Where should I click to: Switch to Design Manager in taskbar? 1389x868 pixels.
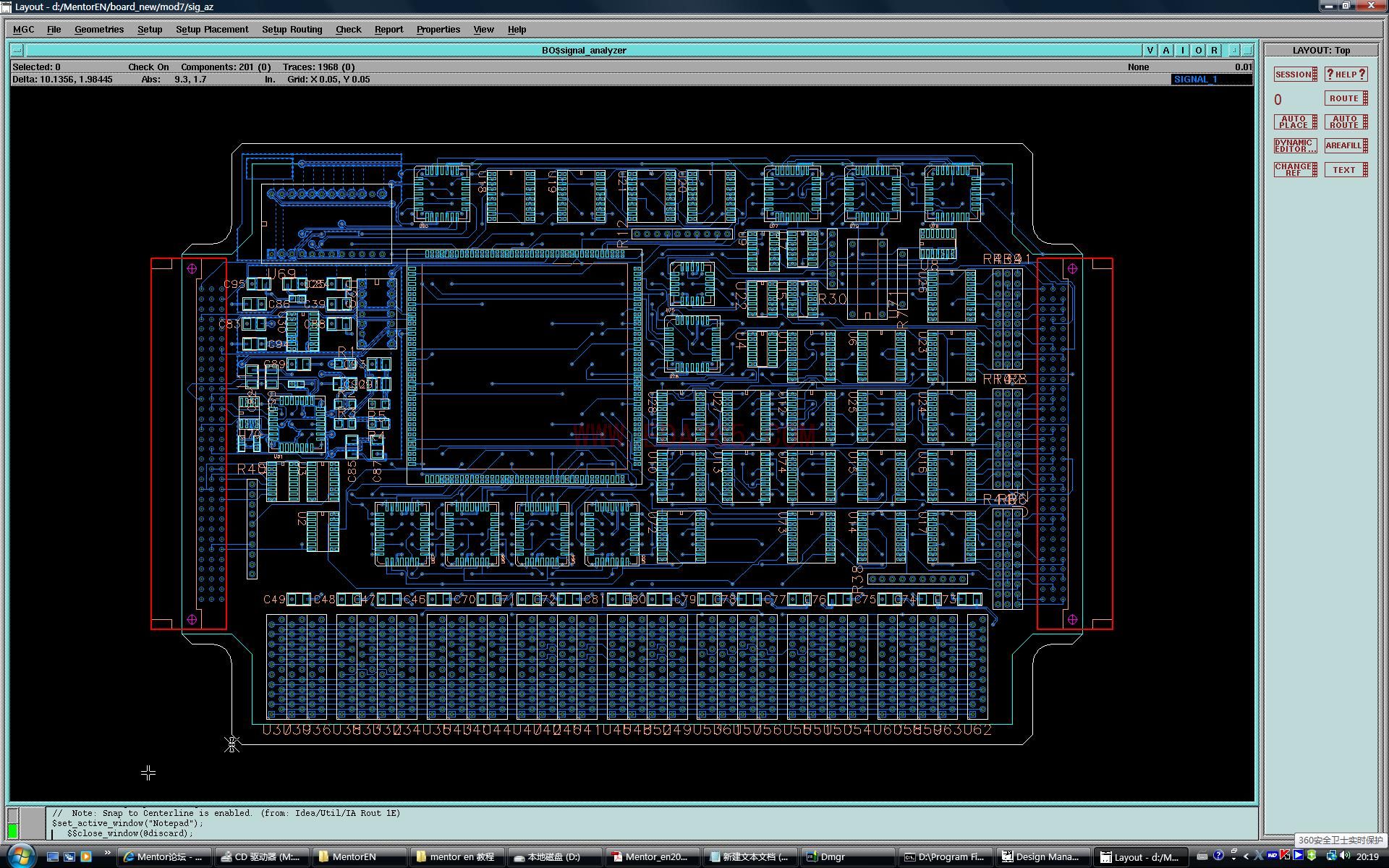coord(1040,856)
